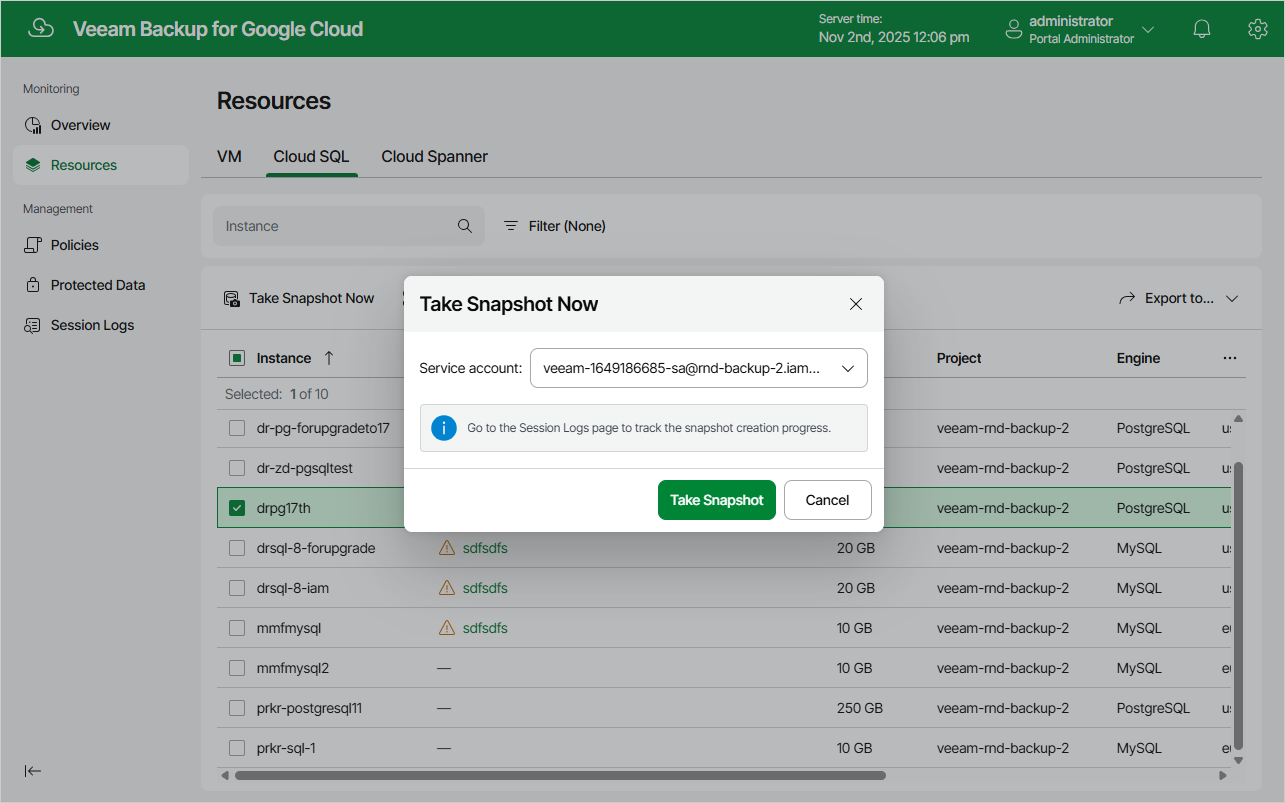Click the scroll left arrow

[x=225, y=775]
